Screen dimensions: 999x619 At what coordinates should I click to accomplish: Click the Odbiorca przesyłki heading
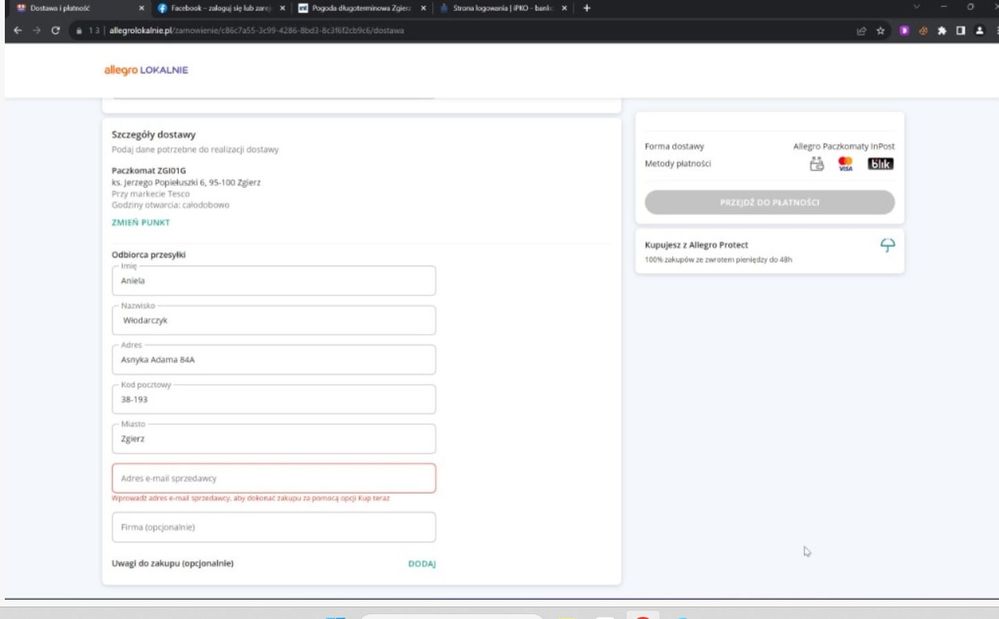(x=148, y=255)
